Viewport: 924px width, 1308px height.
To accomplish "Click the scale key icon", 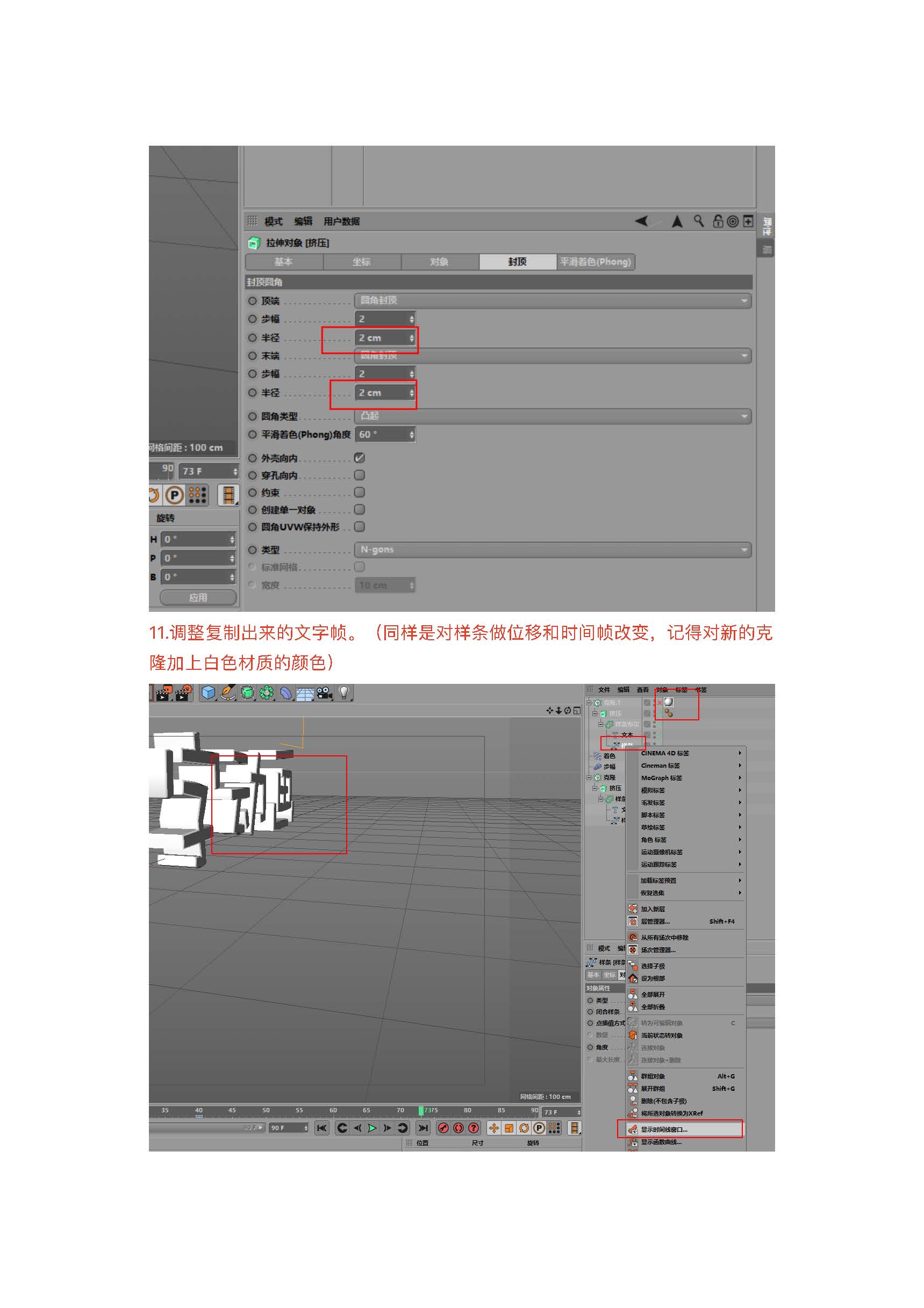I will (x=509, y=1127).
